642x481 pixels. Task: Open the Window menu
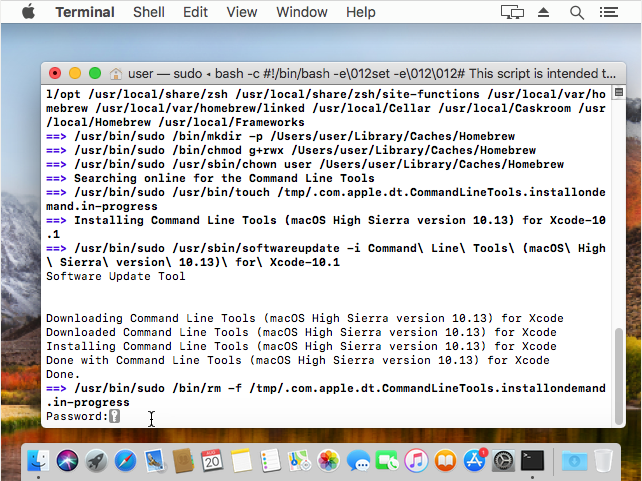click(x=301, y=12)
